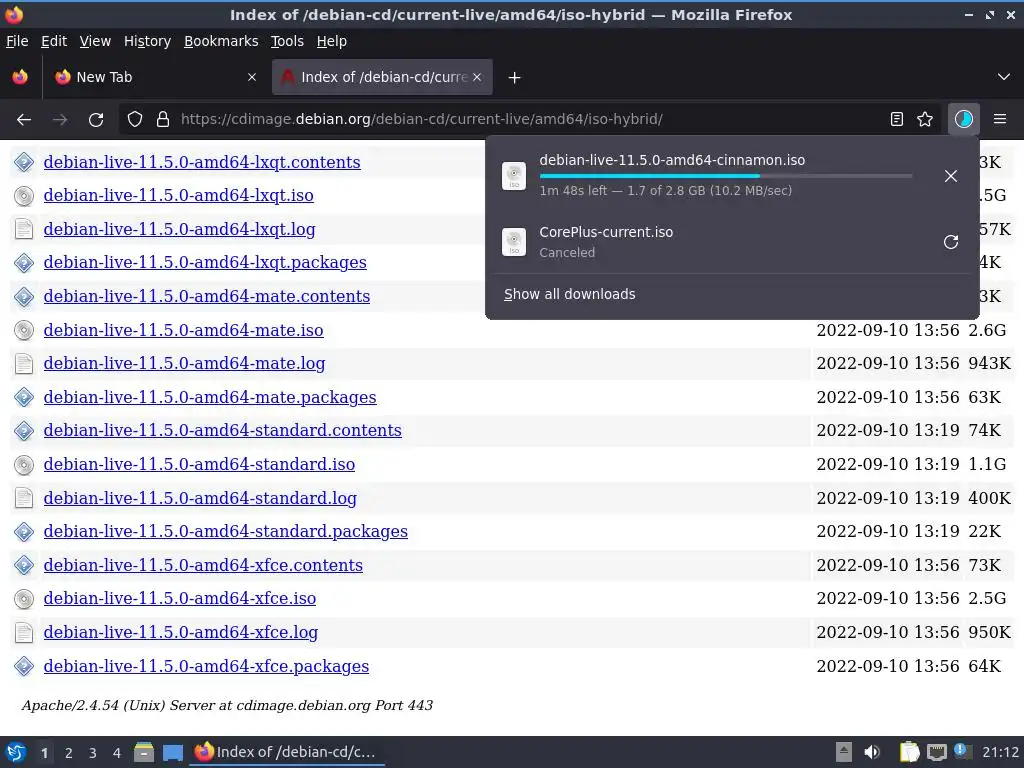
Task: Open the History menu
Action: coord(148,41)
